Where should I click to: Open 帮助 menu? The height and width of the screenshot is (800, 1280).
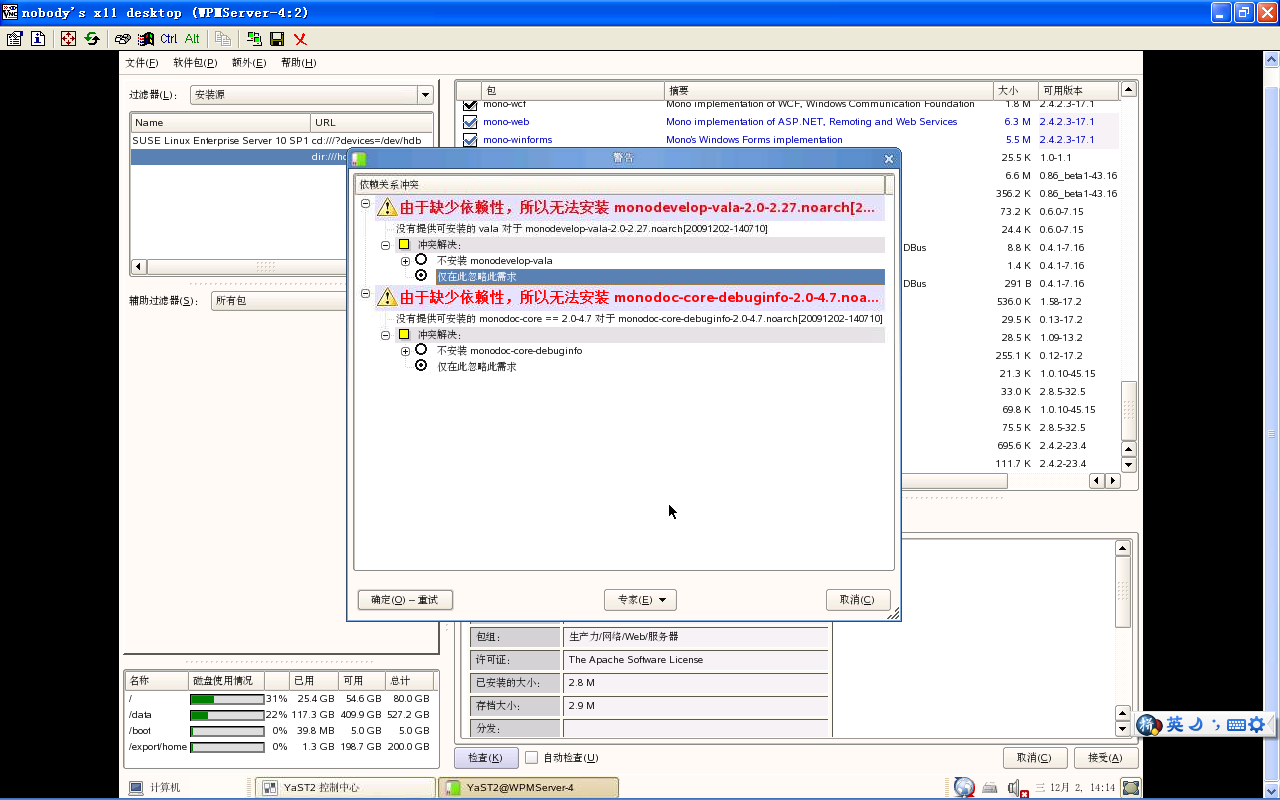298,63
